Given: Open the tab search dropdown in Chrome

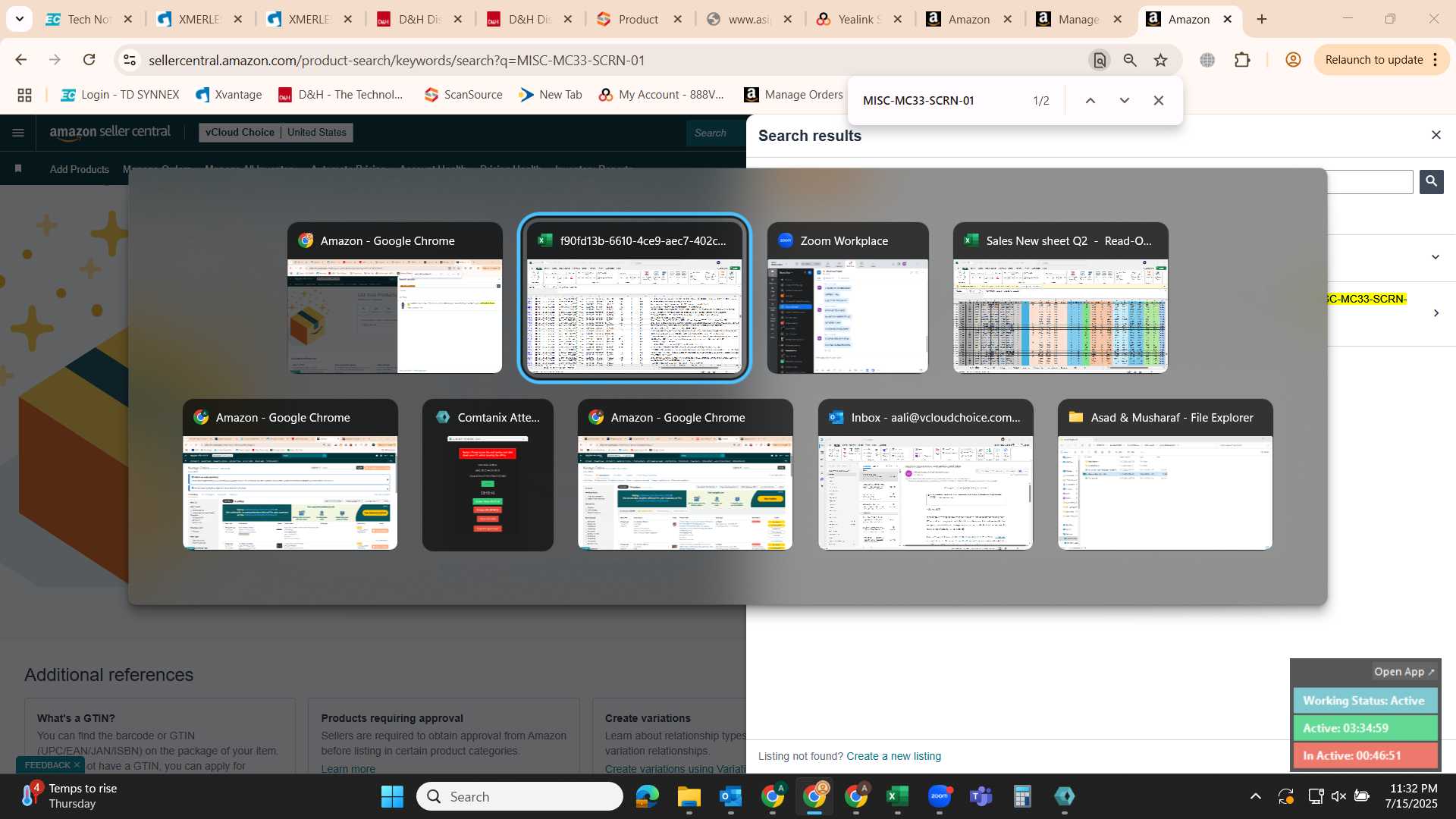Looking at the screenshot, I should click(x=19, y=19).
